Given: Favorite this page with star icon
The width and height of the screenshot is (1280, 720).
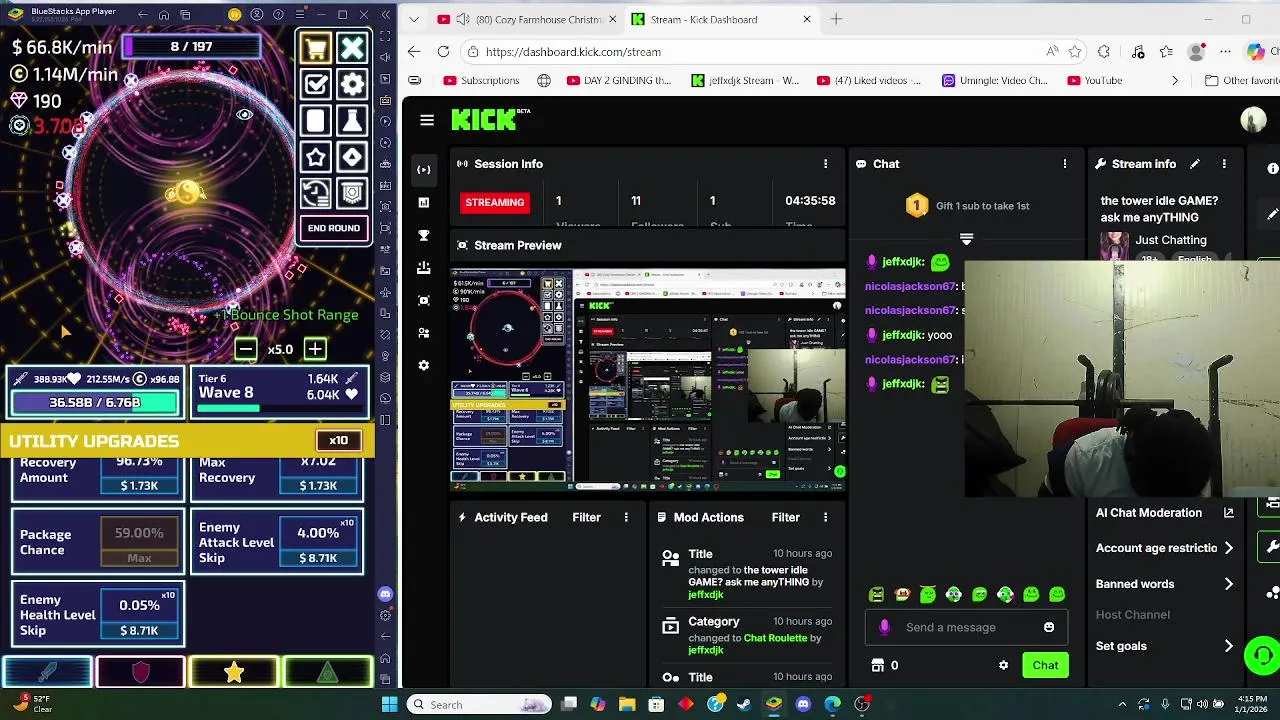Looking at the screenshot, I should pos(1075,52).
